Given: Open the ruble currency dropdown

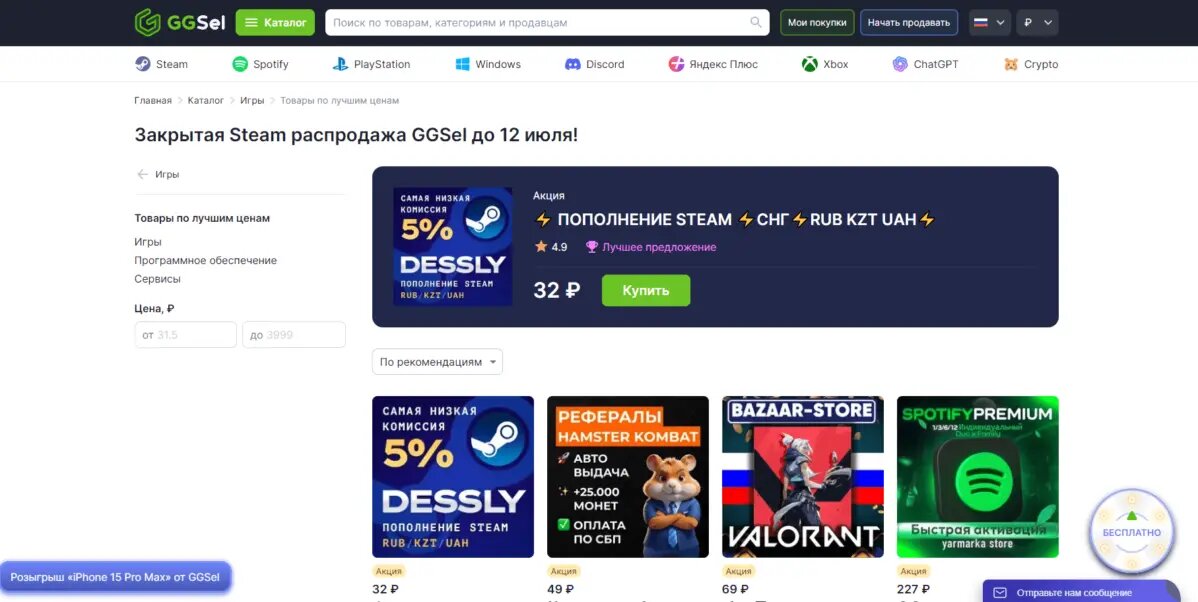Looking at the screenshot, I should coord(1038,23).
